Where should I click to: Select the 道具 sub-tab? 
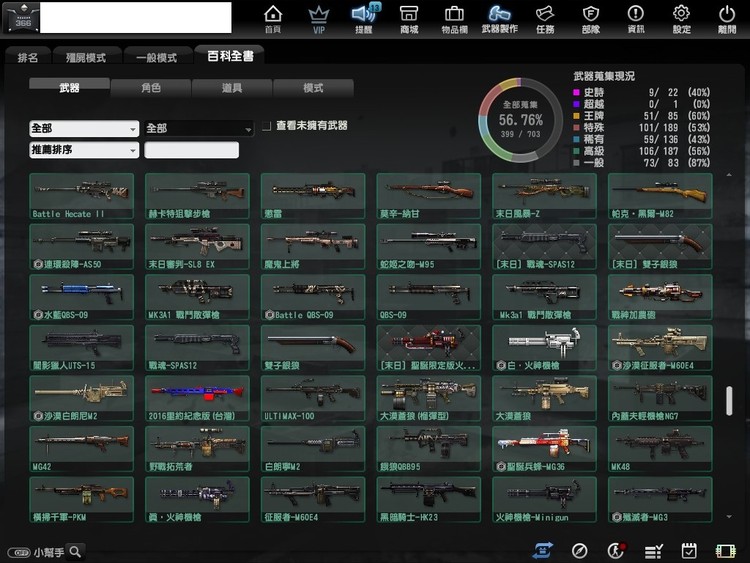tap(232, 88)
